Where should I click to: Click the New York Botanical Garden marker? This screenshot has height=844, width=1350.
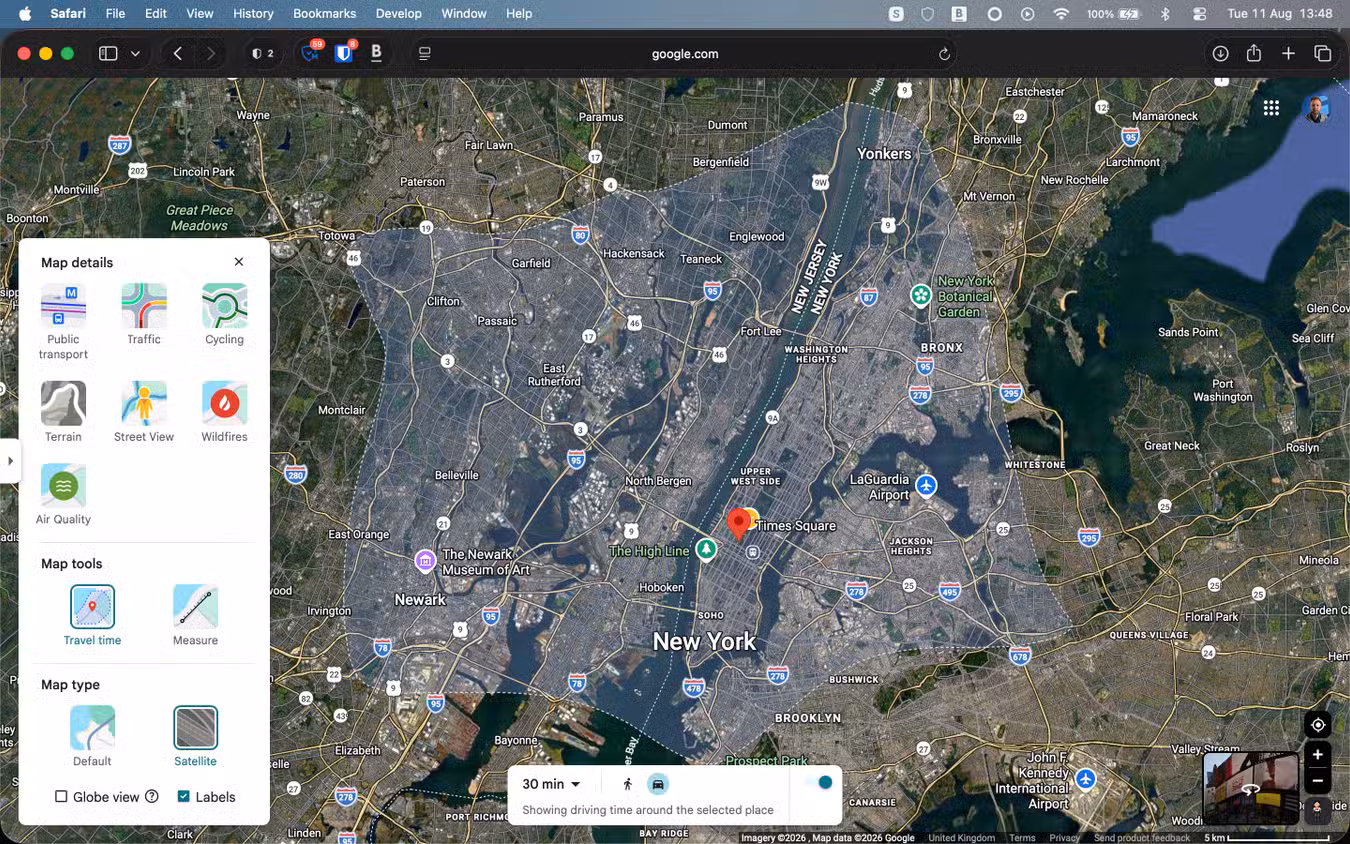coord(920,295)
